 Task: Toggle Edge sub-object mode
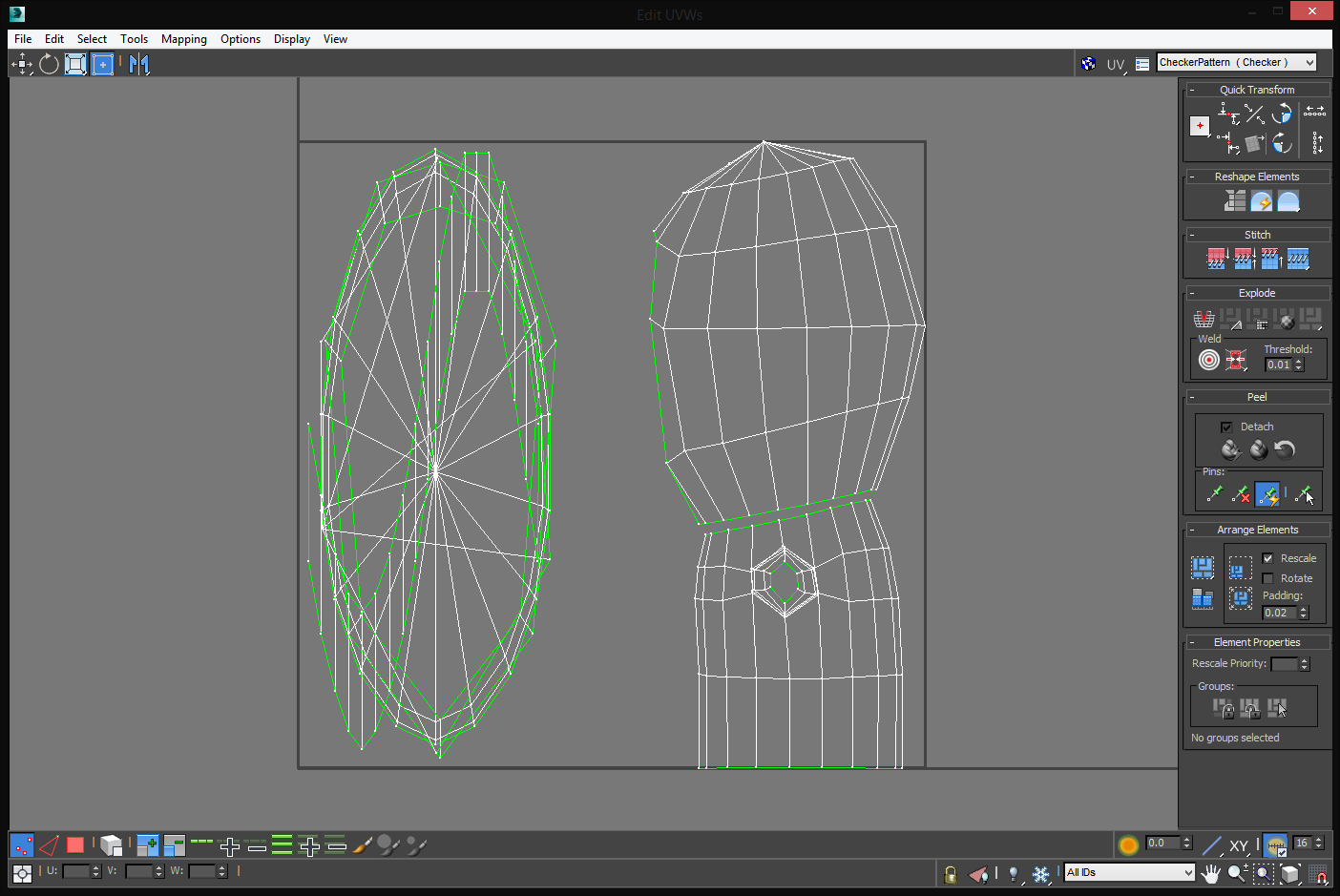49,845
